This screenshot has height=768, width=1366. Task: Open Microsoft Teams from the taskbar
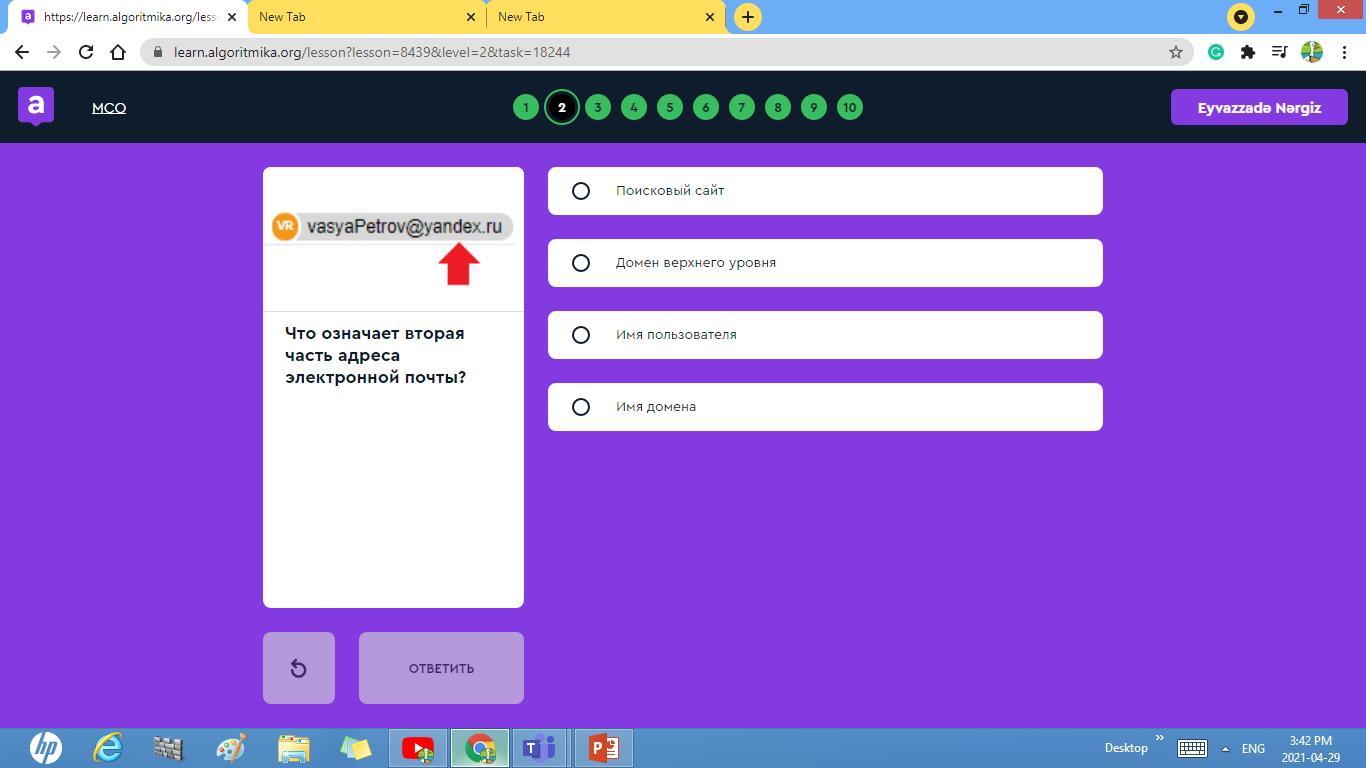pyautogui.click(x=540, y=748)
